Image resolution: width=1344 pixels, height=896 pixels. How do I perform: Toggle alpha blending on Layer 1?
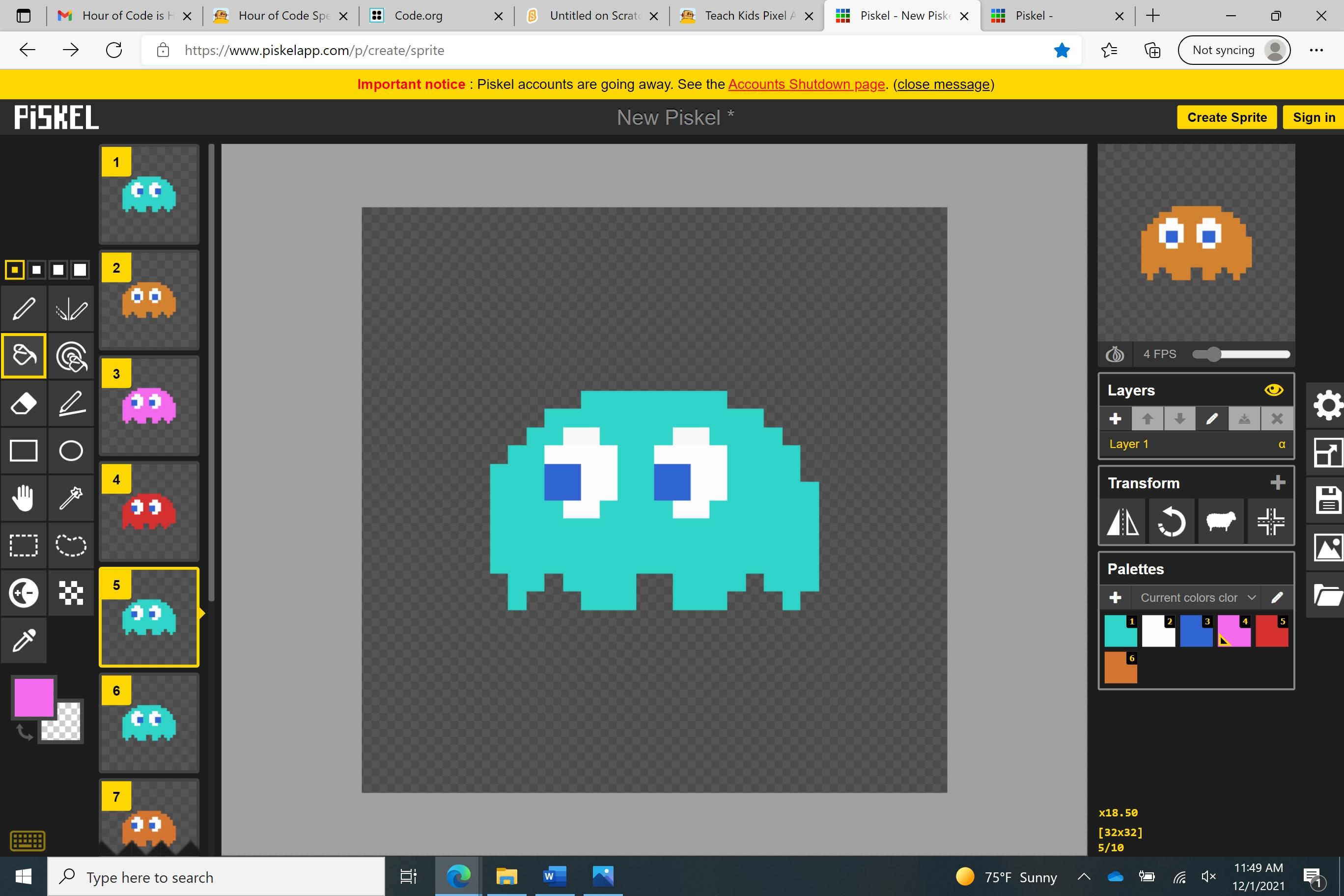pos(1282,444)
